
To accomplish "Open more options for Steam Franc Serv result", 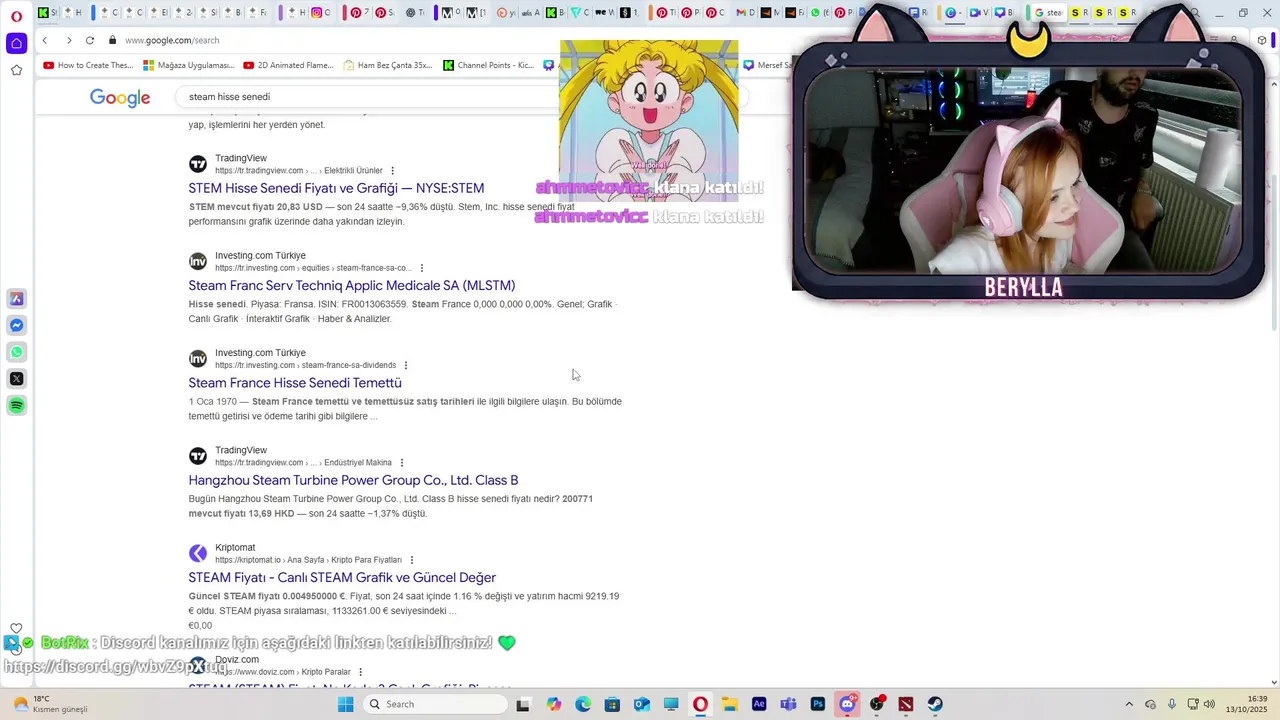I will (422, 268).
